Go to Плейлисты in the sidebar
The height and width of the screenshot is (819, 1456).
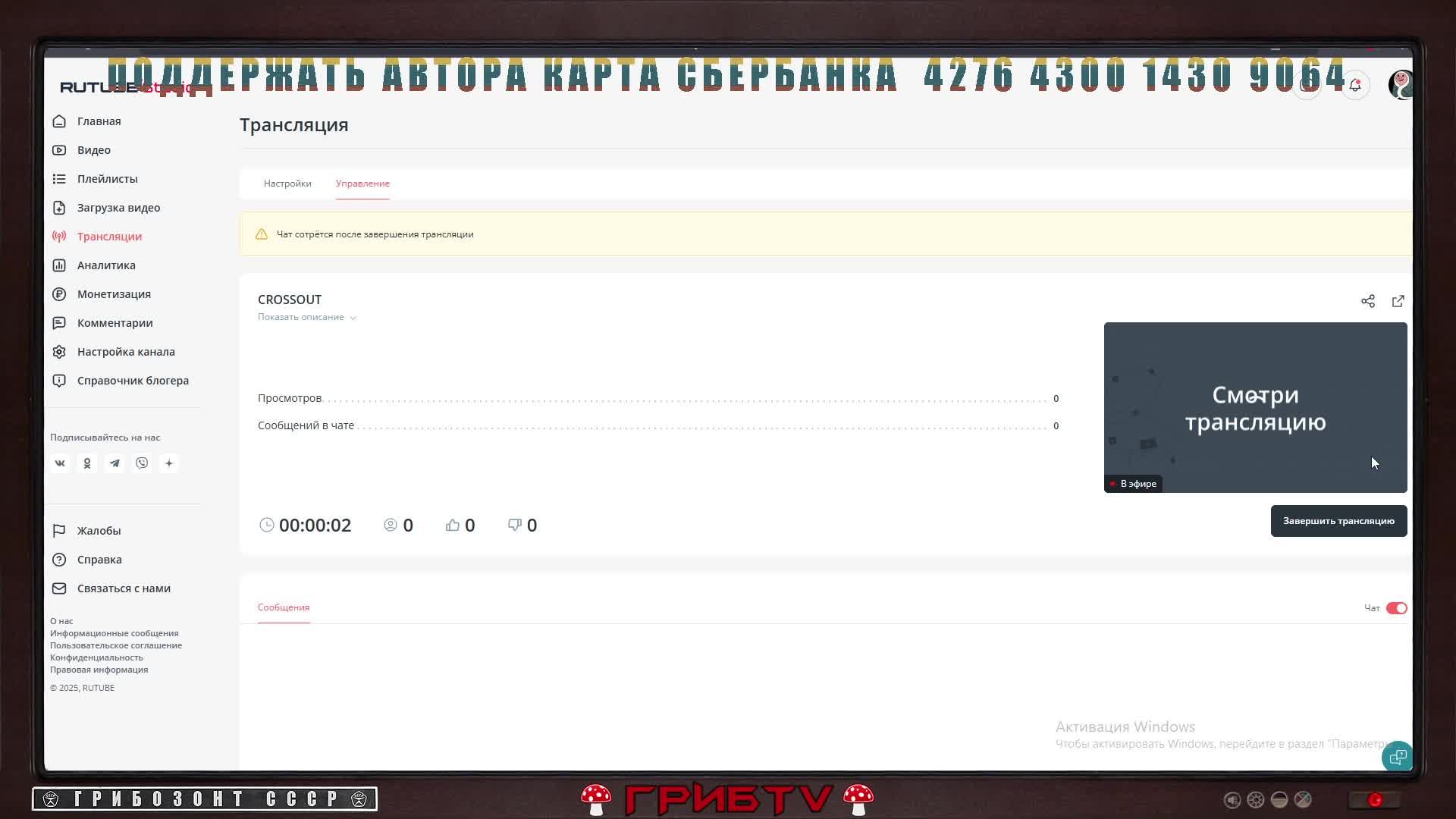point(108,179)
